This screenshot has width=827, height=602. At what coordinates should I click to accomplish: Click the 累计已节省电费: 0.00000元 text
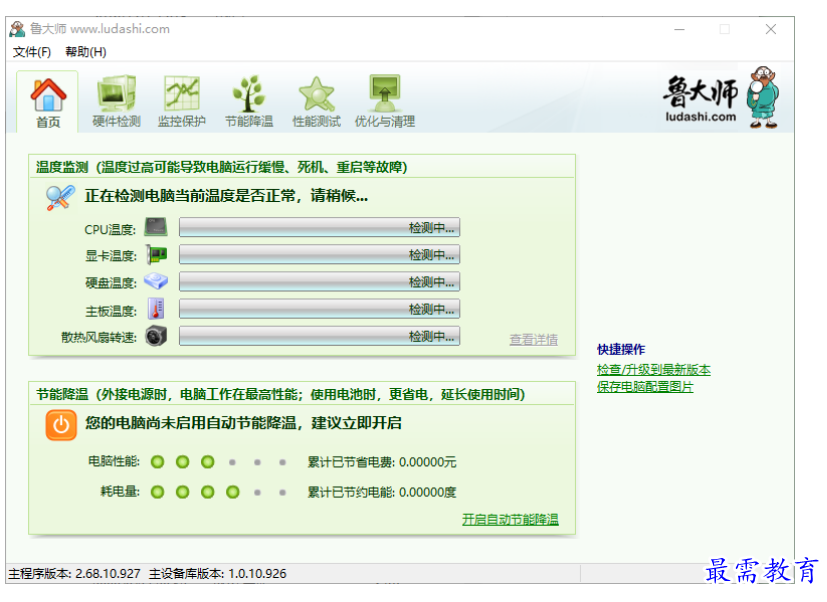[382, 462]
